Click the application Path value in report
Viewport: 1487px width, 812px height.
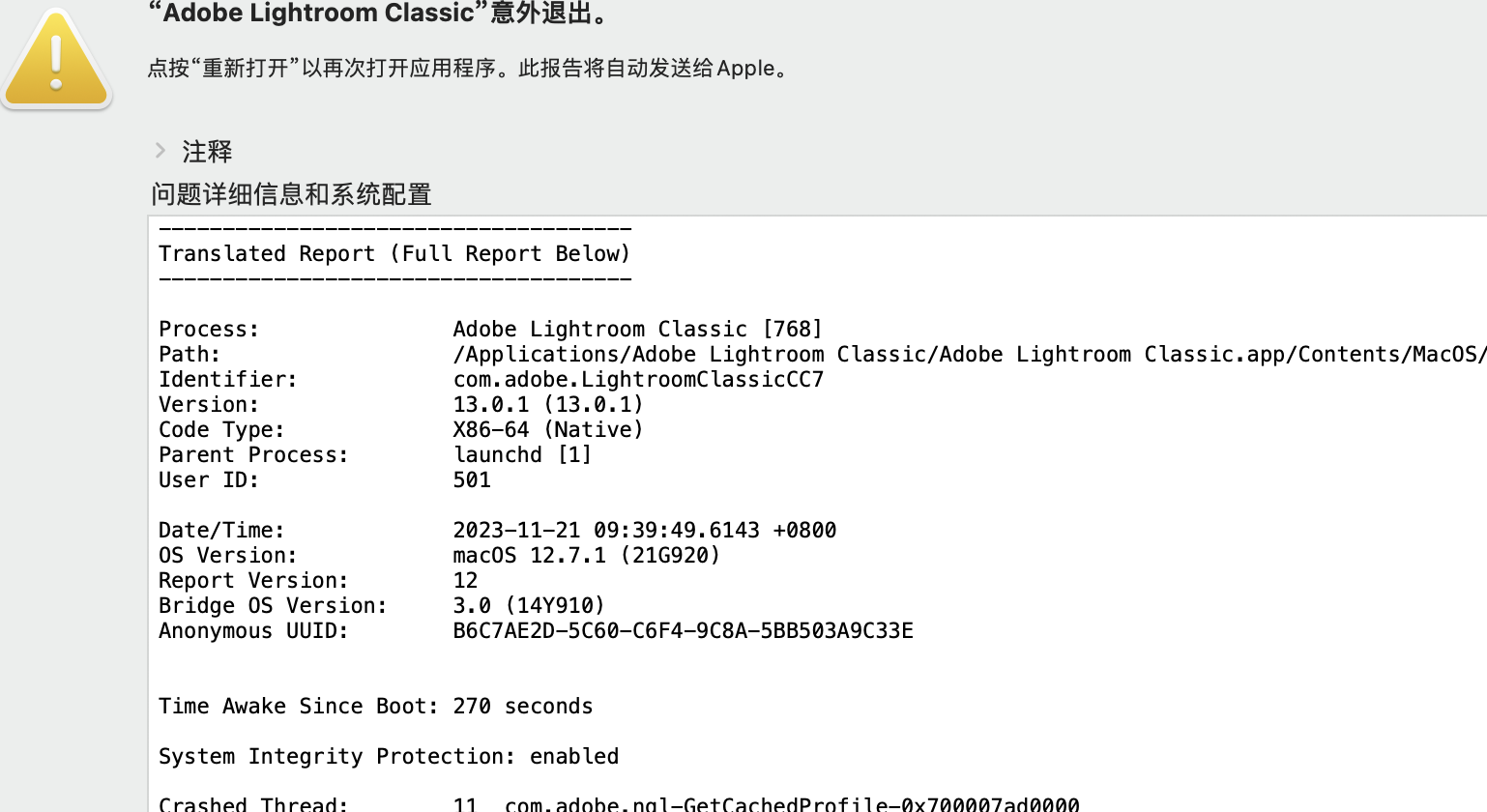pos(967,355)
